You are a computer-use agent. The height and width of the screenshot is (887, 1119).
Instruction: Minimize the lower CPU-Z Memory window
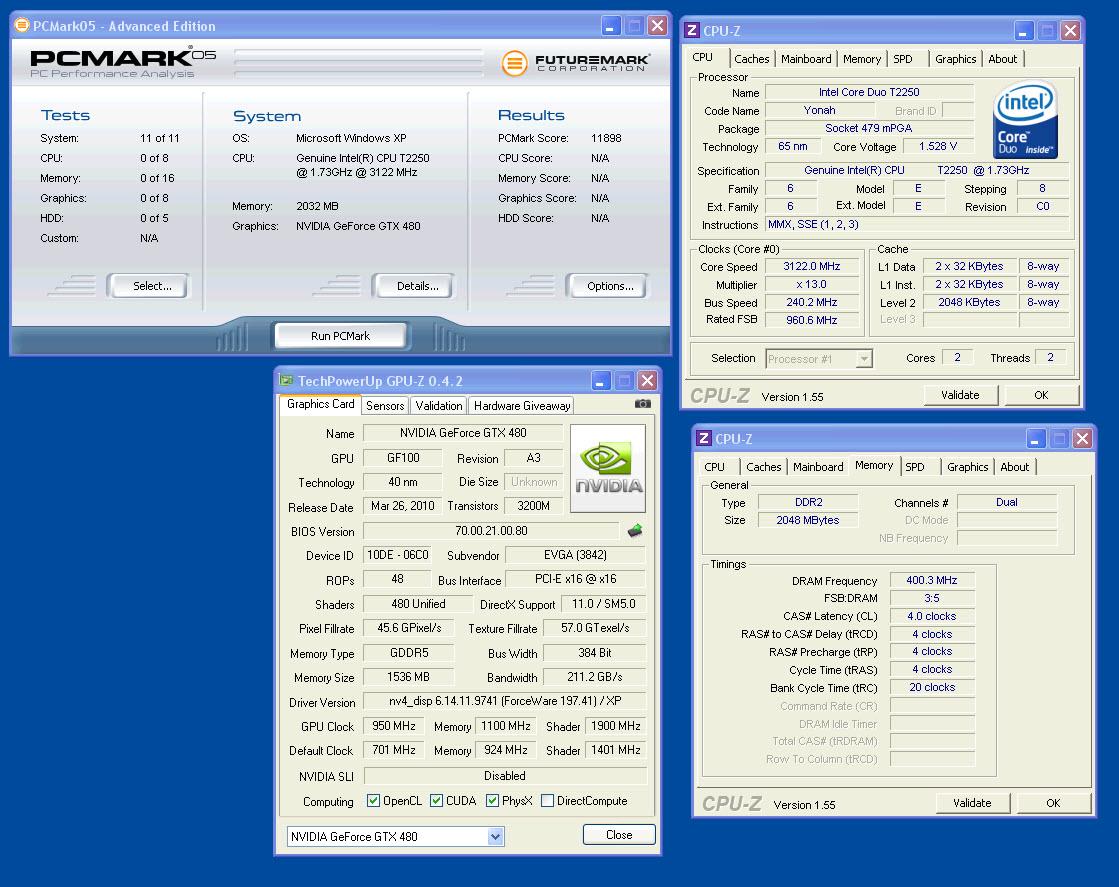click(x=1036, y=438)
